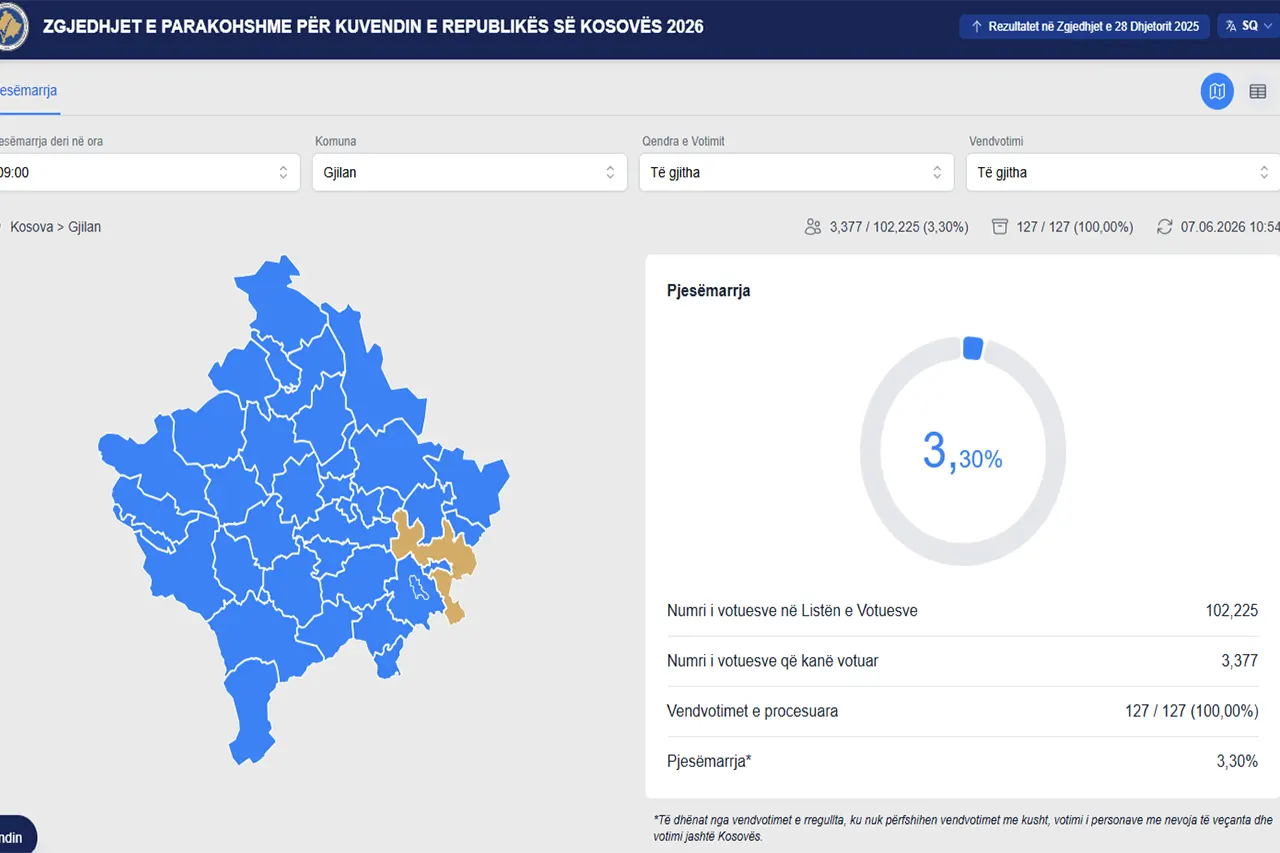This screenshot has width=1280, height=853.
Task: Click the 3,377 voters who voted value
Action: click(1240, 661)
